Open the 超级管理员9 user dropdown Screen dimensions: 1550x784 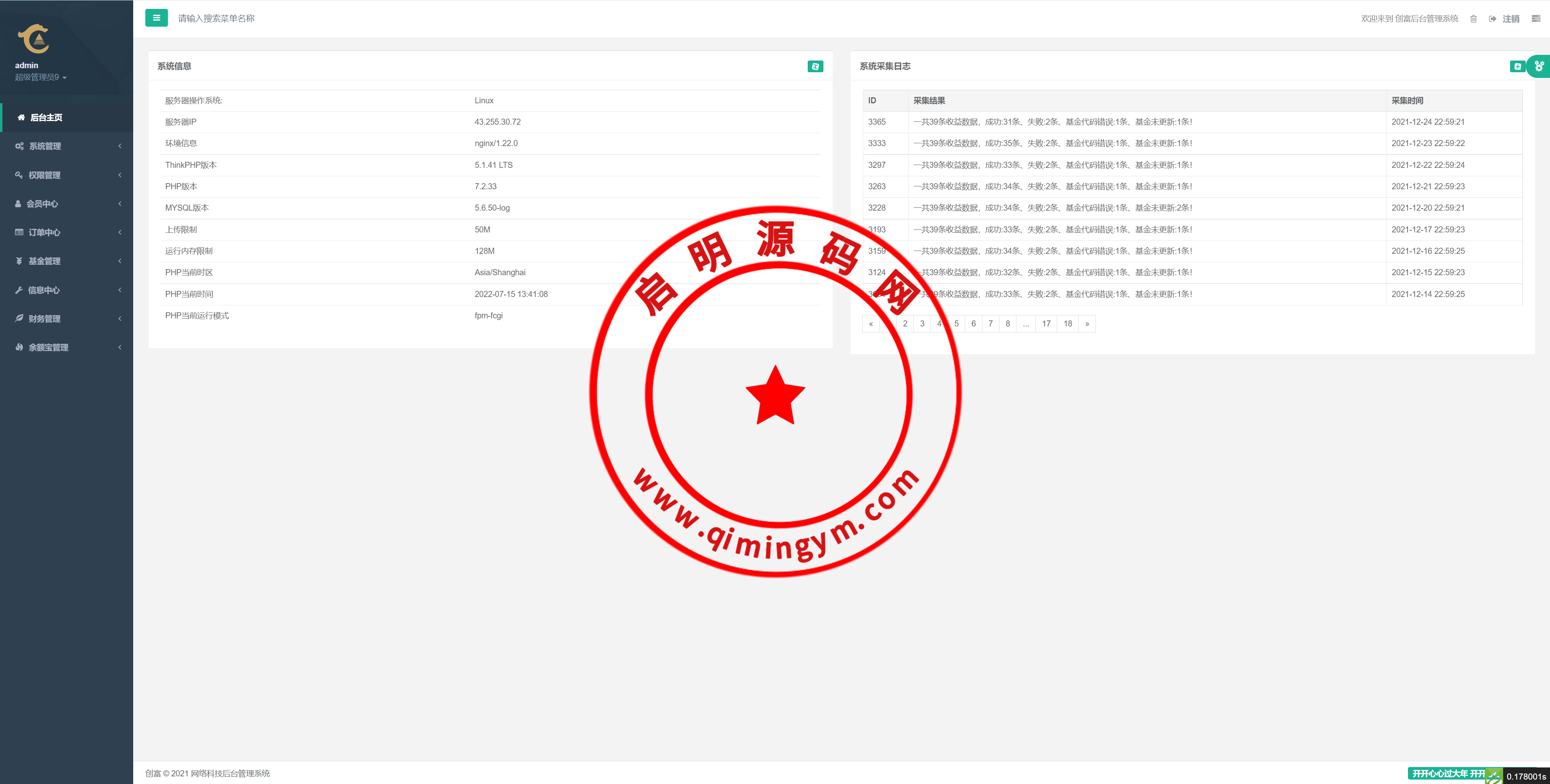[40, 77]
